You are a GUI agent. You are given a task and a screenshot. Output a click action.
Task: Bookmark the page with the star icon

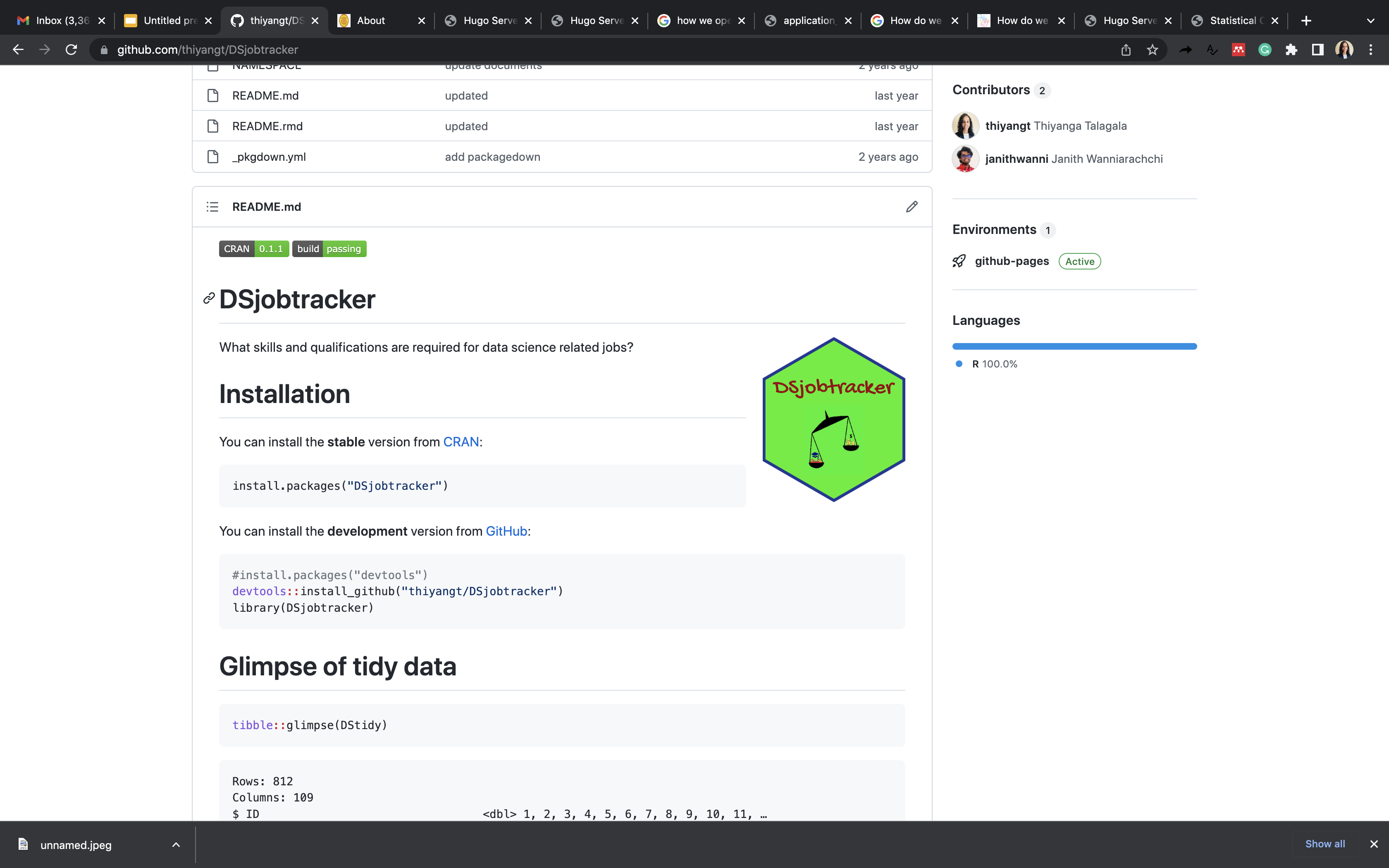coord(1152,50)
